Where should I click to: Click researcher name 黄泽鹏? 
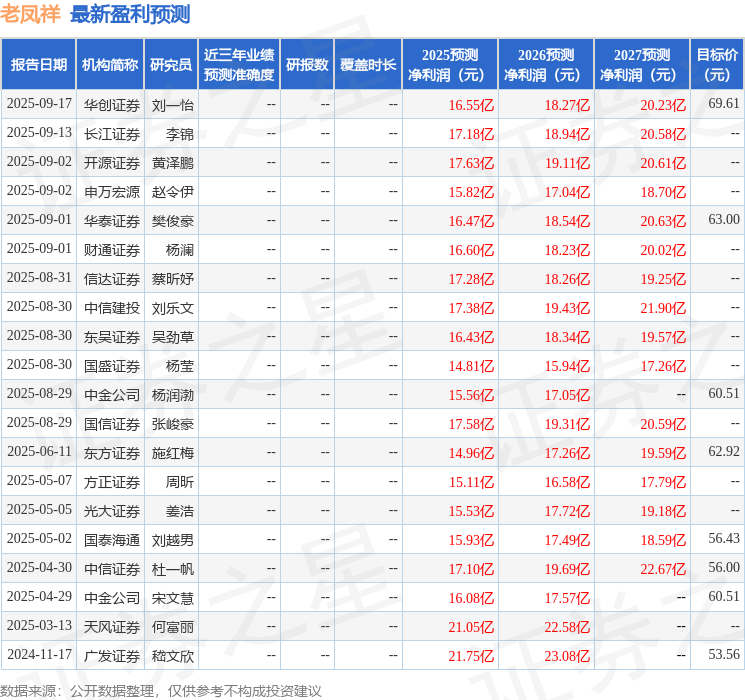point(172,163)
